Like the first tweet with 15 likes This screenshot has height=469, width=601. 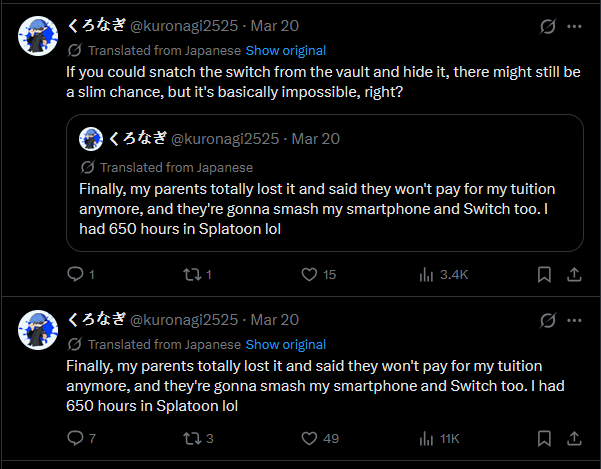(310, 274)
